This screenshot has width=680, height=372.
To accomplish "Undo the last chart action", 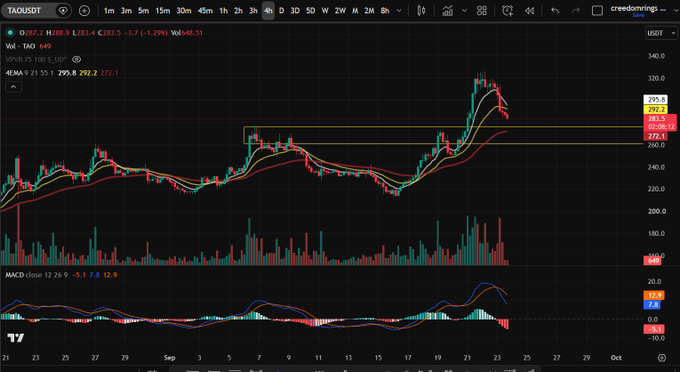I will pos(555,11).
